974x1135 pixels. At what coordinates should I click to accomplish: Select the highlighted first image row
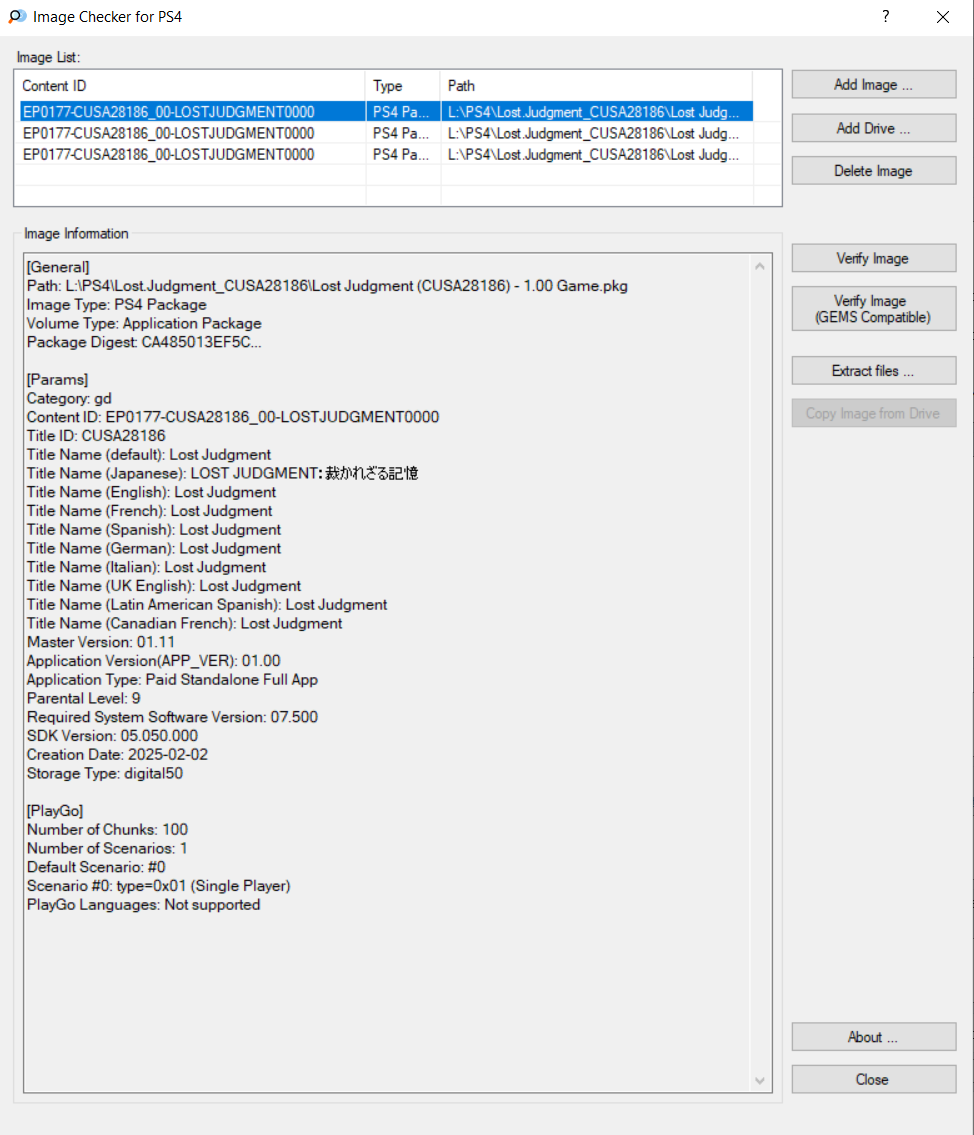(x=384, y=111)
